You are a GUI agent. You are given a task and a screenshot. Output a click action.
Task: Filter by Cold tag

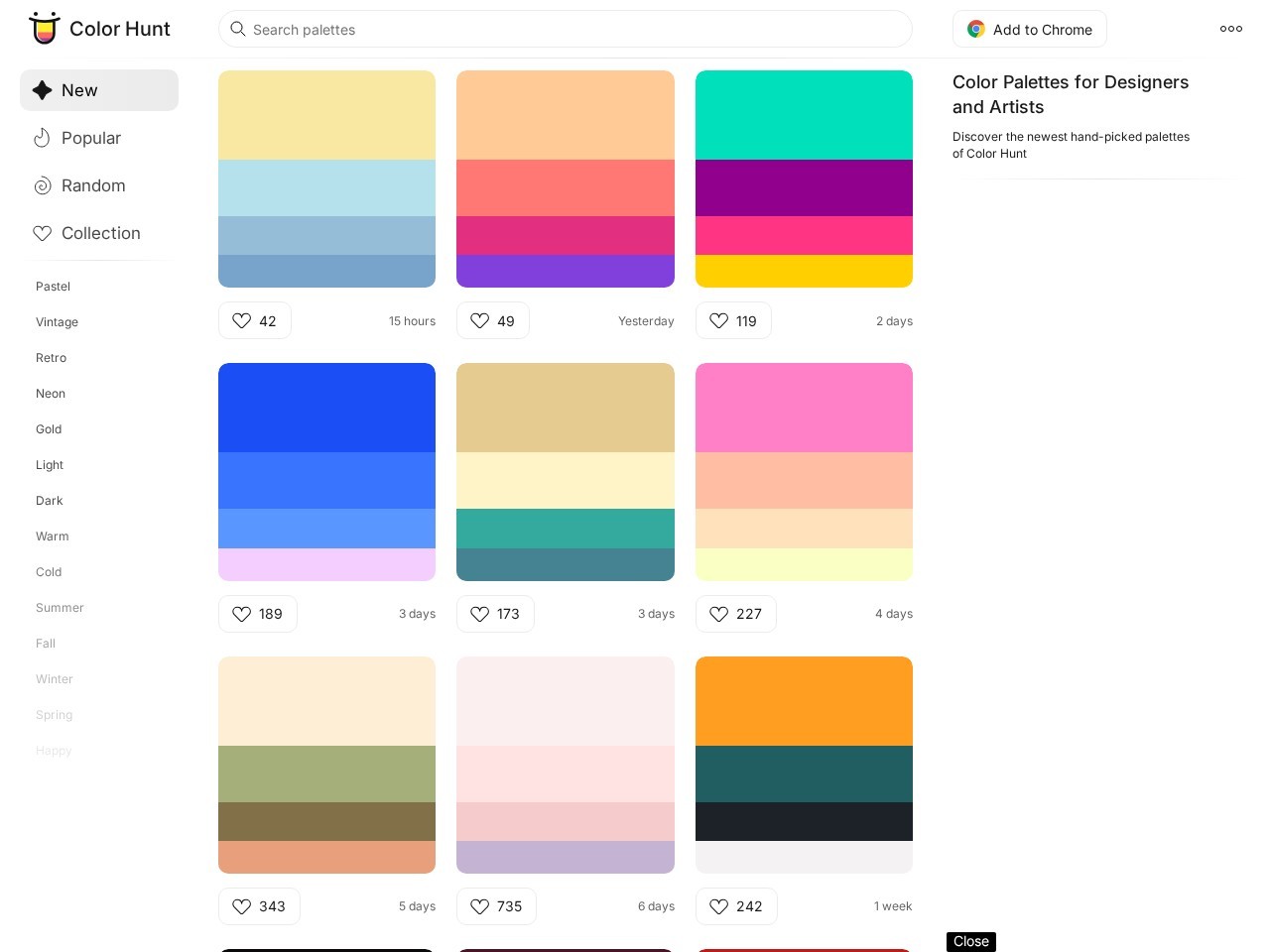(49, 572)
